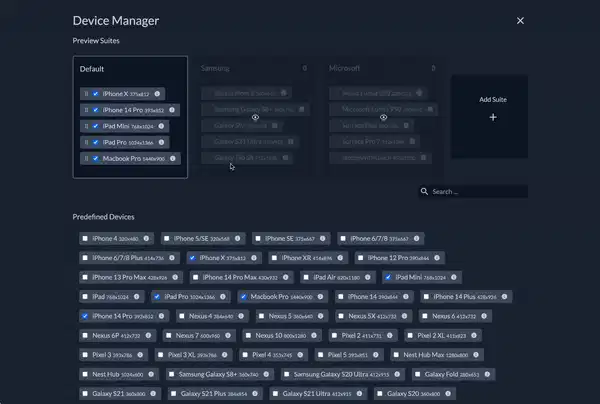Image resolution: width=600 pixels, height=404 pixels.
Task: Click the Samsung suite title
Action: (215, 68)
